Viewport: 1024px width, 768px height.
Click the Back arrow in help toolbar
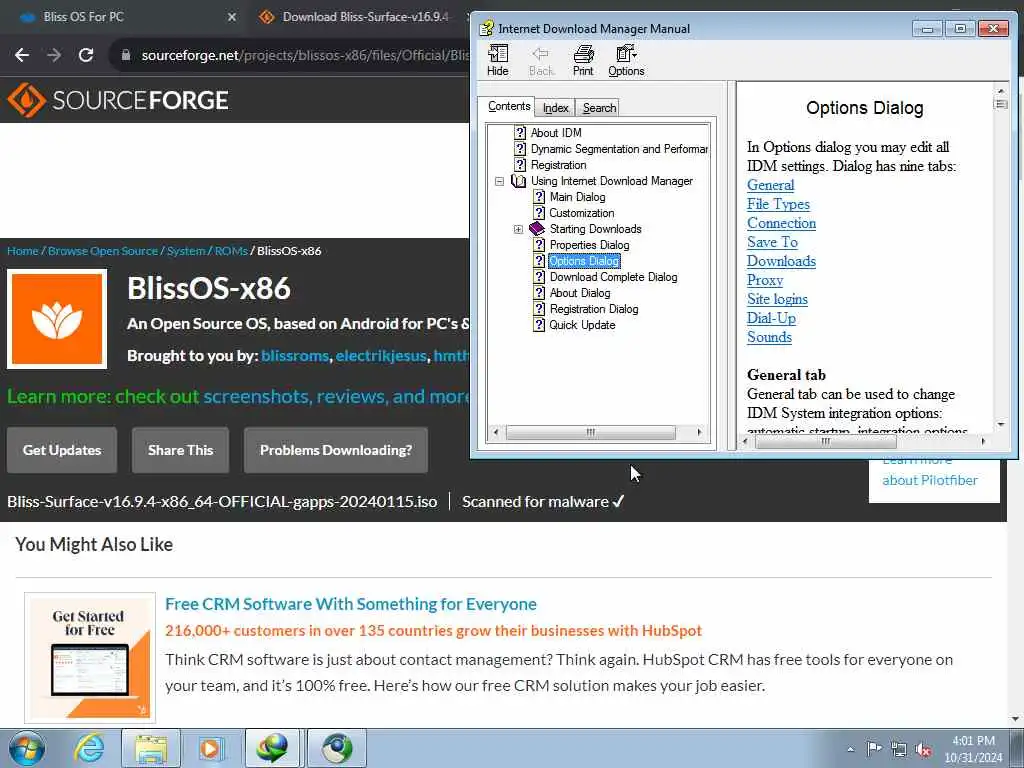(541, 60)
